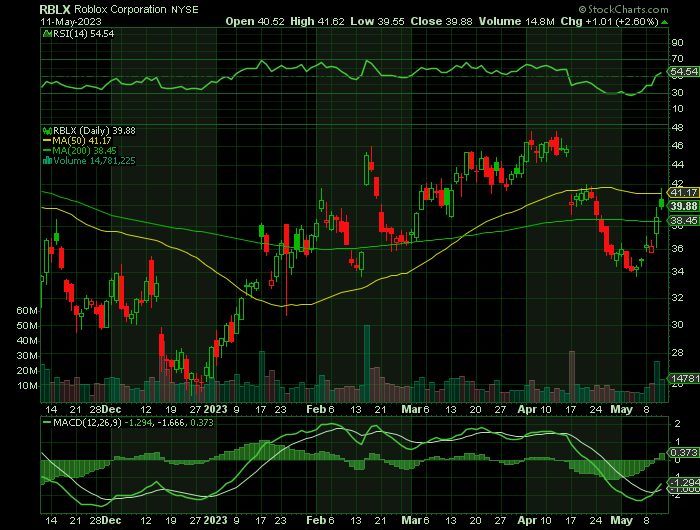Click 2023 on date axis under volume bars

(x=215, y=409)
